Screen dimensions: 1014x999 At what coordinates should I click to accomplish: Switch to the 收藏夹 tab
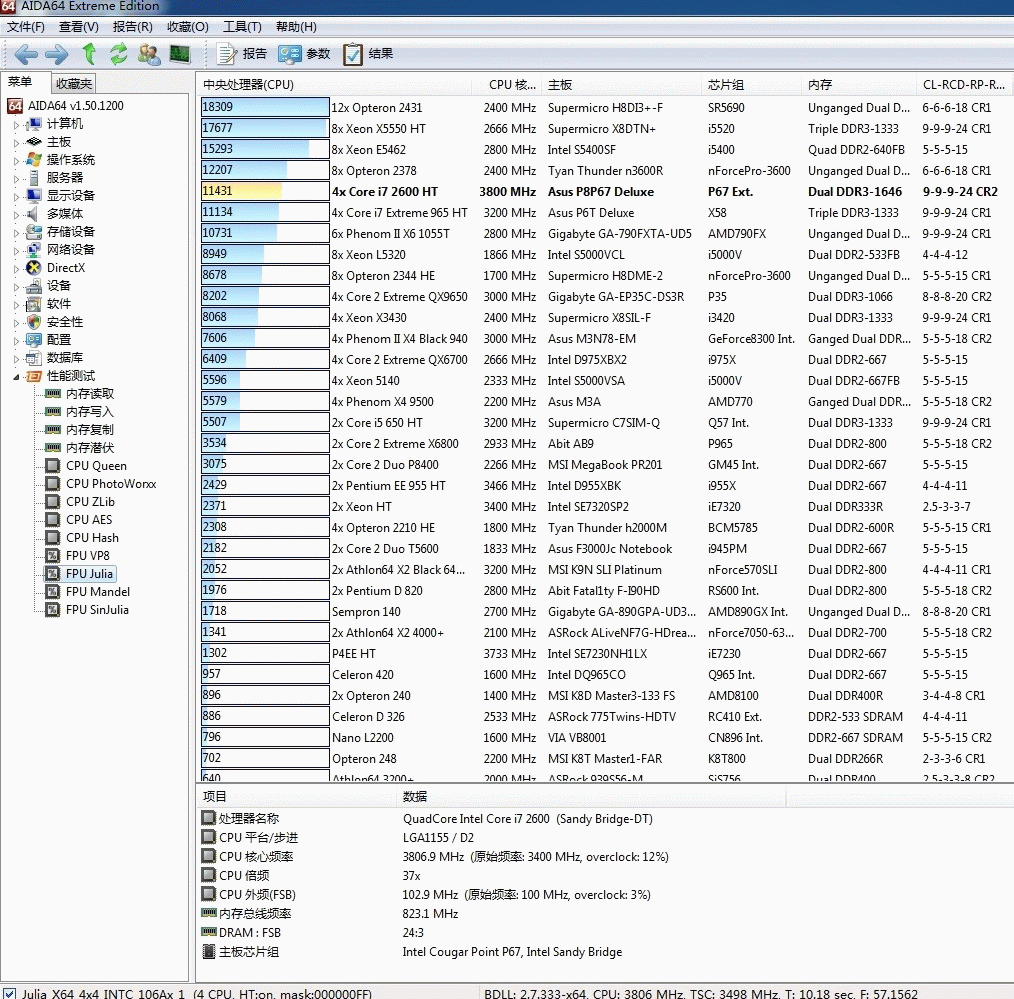click(74, 84)
